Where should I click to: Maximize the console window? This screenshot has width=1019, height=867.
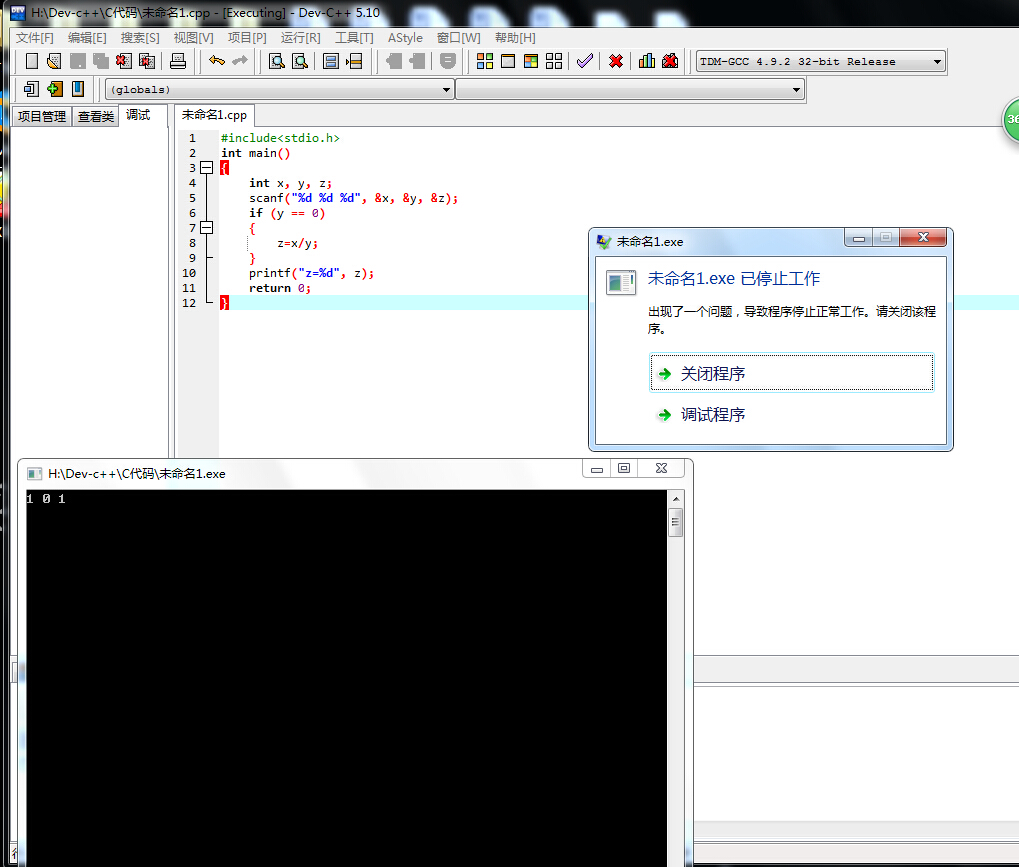(x=624, y=469)
